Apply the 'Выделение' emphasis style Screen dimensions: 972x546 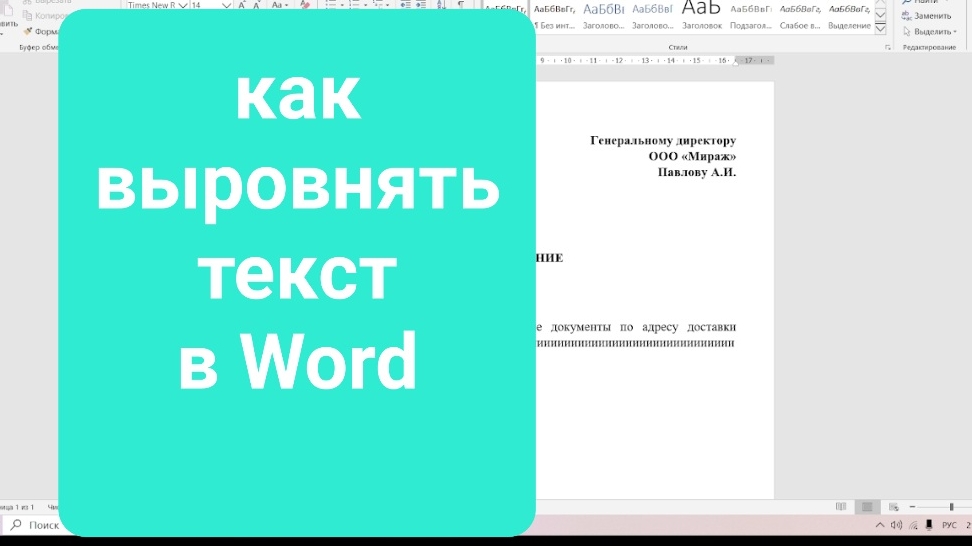[849, 16]
